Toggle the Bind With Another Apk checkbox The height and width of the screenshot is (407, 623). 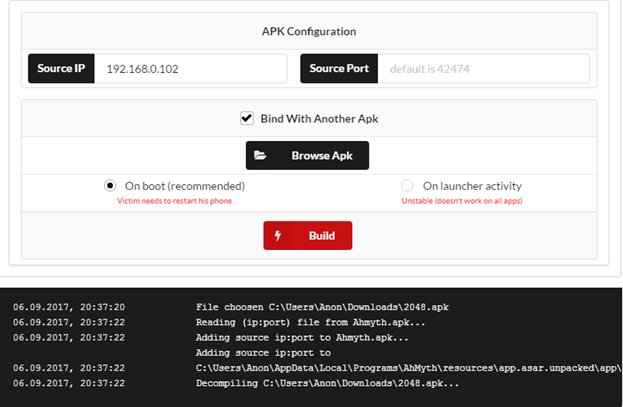246,118
